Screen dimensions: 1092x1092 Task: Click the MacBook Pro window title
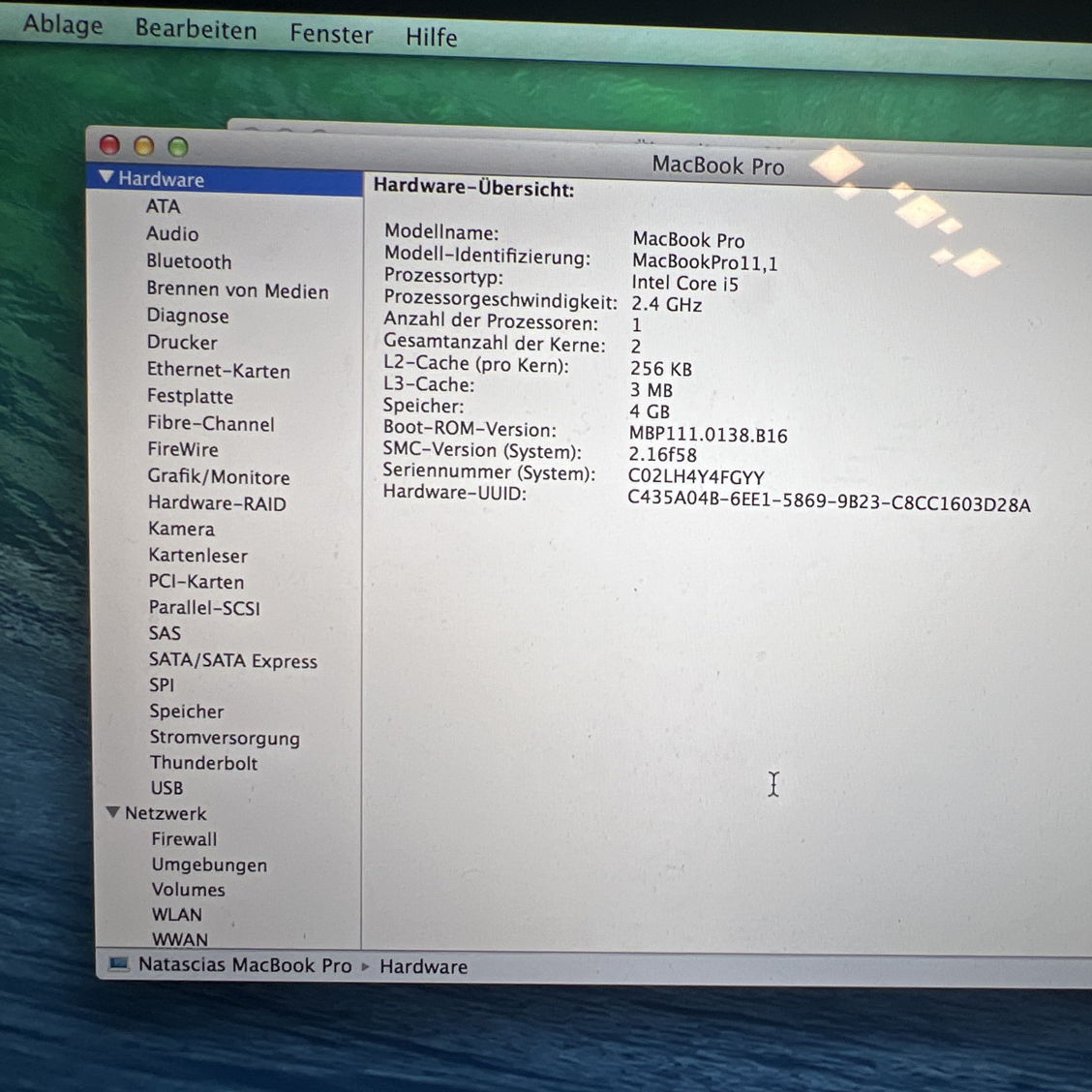(x=718, y=166)
